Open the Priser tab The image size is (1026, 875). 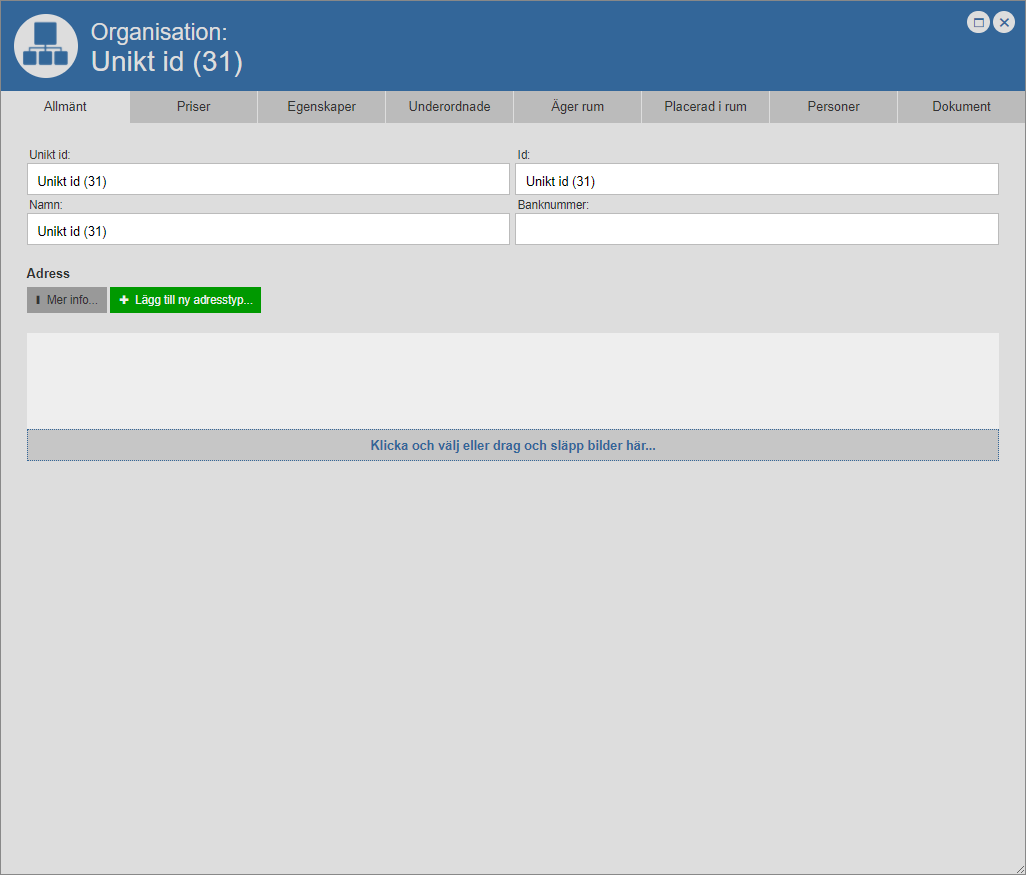pos(194,107)
